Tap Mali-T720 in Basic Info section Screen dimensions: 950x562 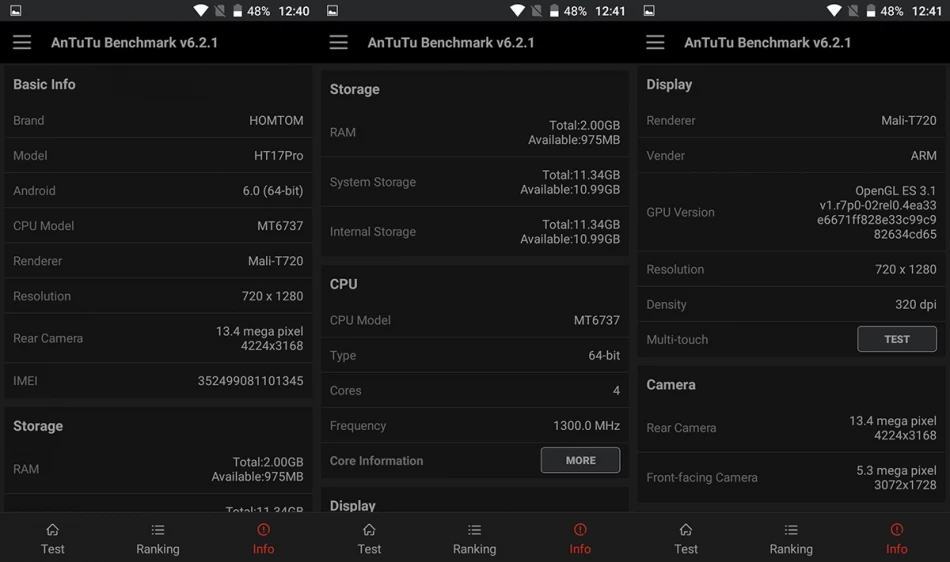point(276,261)
